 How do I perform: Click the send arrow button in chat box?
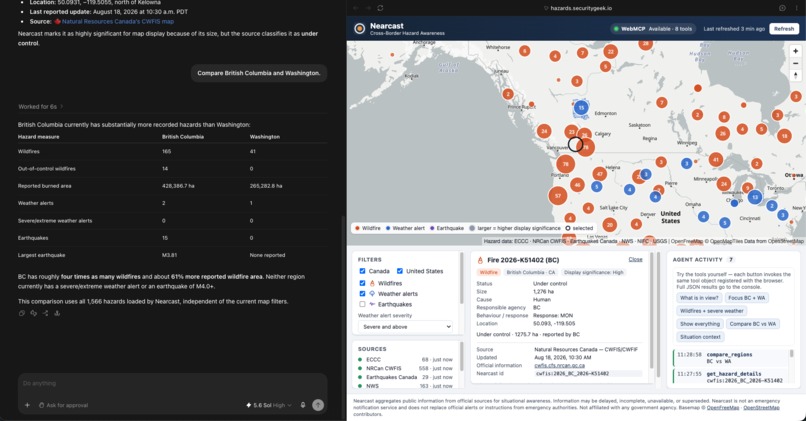click(318, 405)
